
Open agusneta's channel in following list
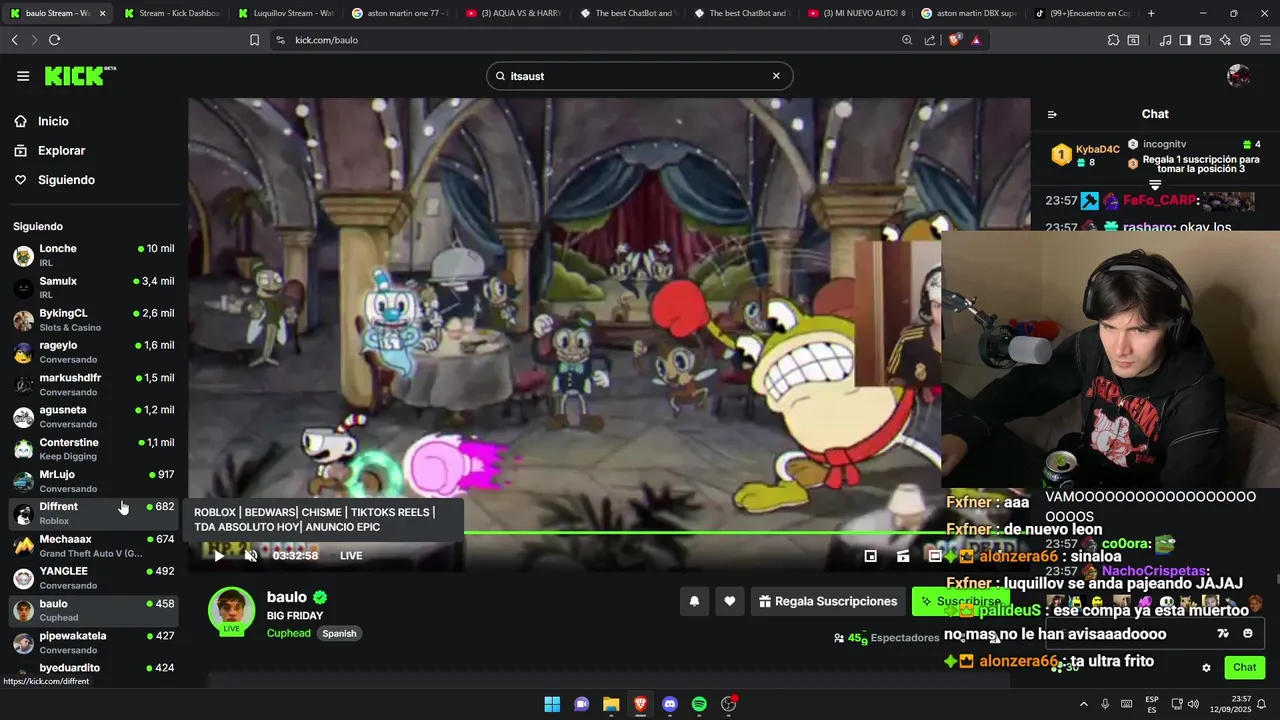pyautogui.click(x=94, y=417)
